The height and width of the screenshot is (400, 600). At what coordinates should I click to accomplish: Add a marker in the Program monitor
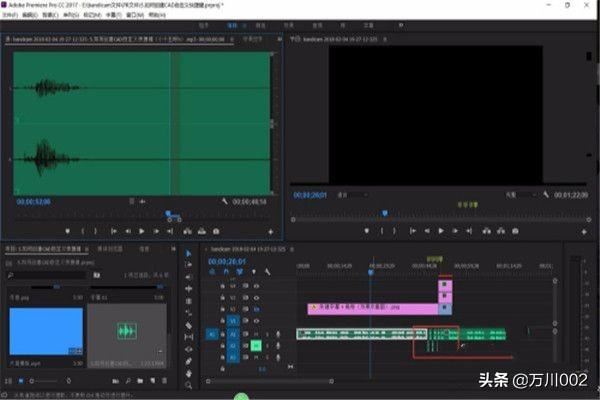(x=367, y=231)
